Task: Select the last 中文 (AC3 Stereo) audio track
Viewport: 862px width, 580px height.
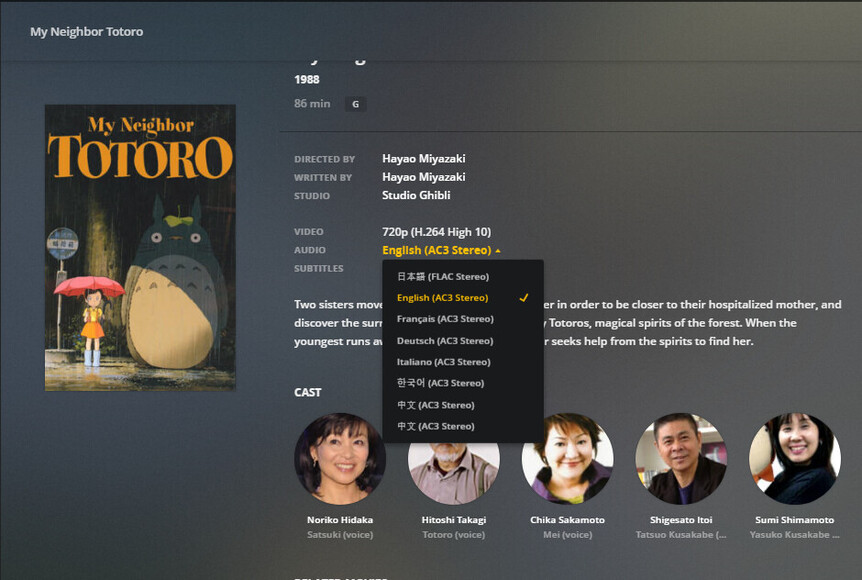Action: [x=462, y=426]
